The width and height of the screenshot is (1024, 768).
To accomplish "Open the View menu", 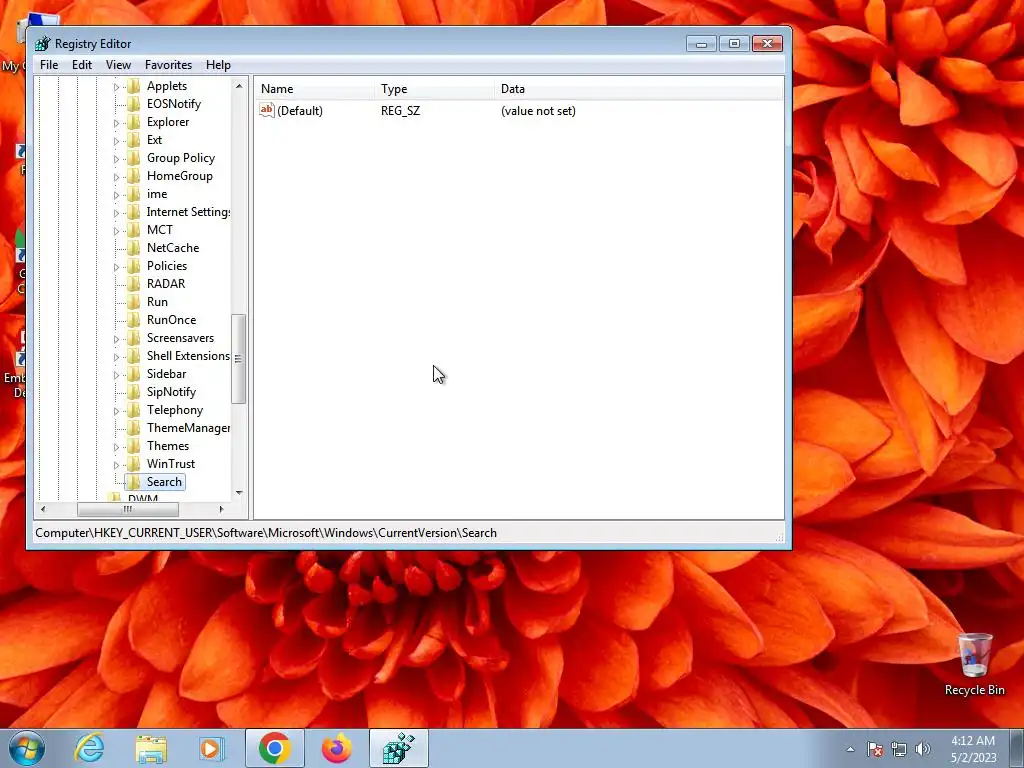I will click(118, 65).
